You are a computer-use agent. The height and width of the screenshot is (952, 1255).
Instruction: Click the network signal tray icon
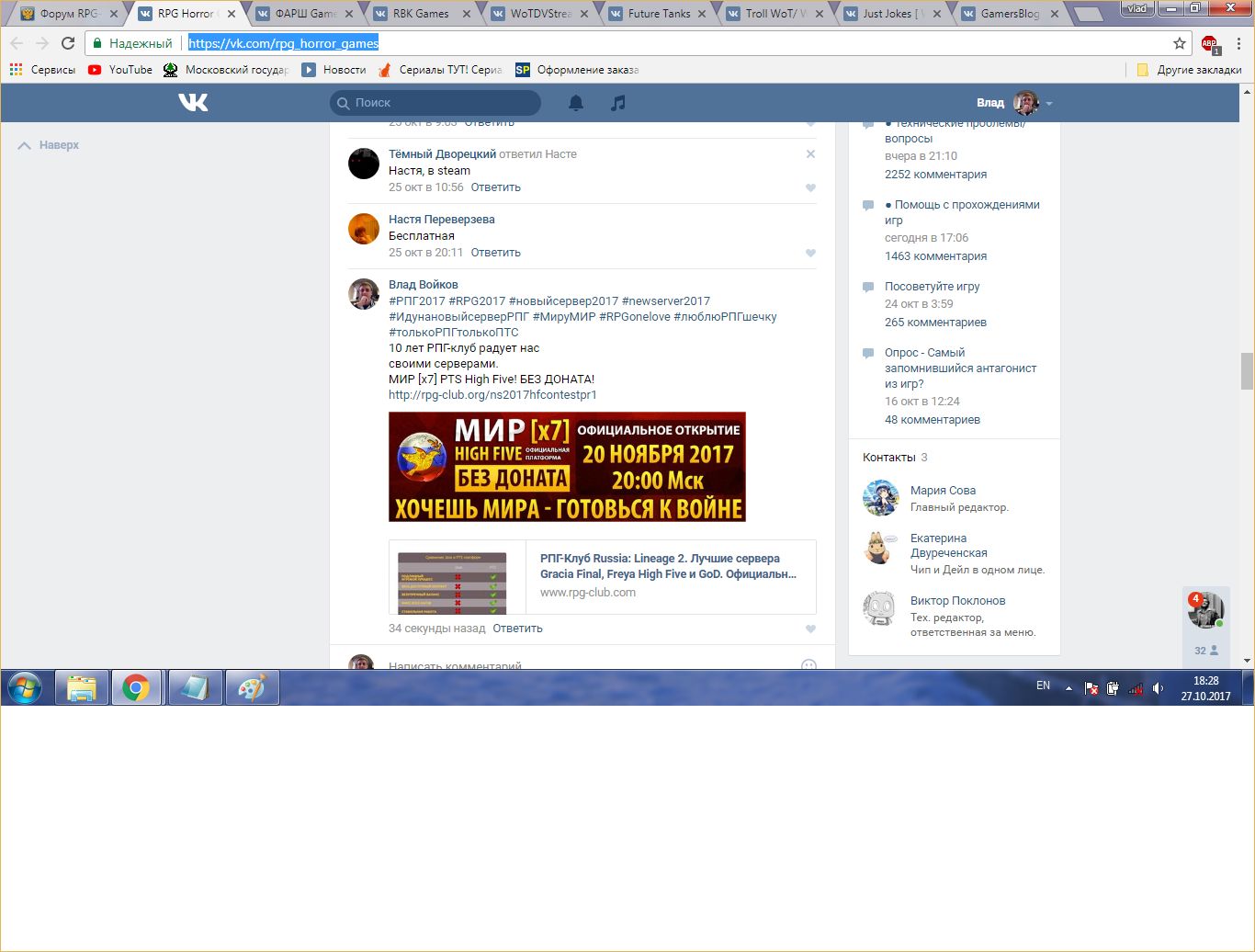1136,688
